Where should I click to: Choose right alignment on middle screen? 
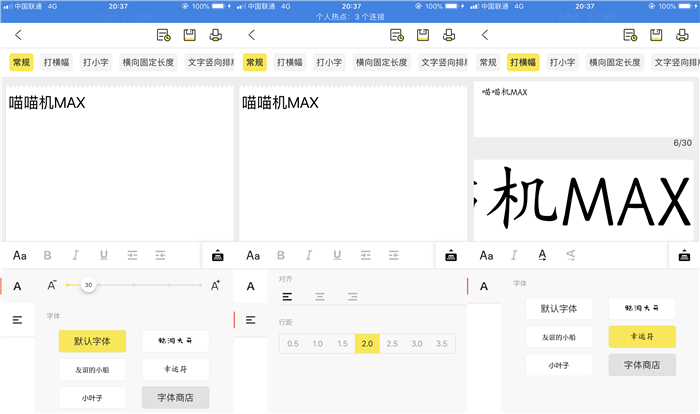coord(352,297)
